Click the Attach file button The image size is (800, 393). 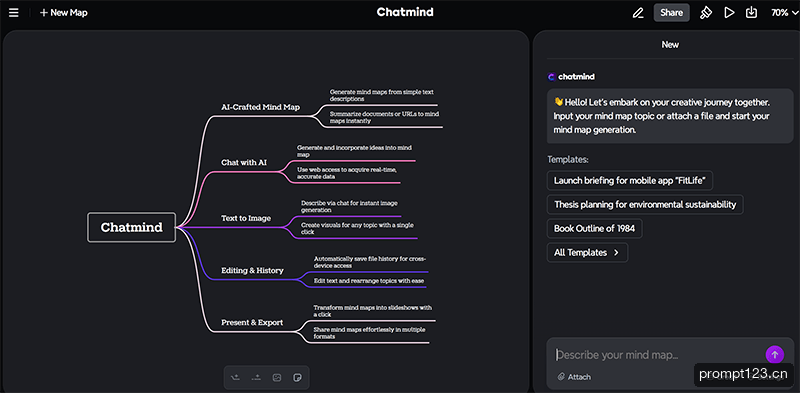[x=574, y=377]
